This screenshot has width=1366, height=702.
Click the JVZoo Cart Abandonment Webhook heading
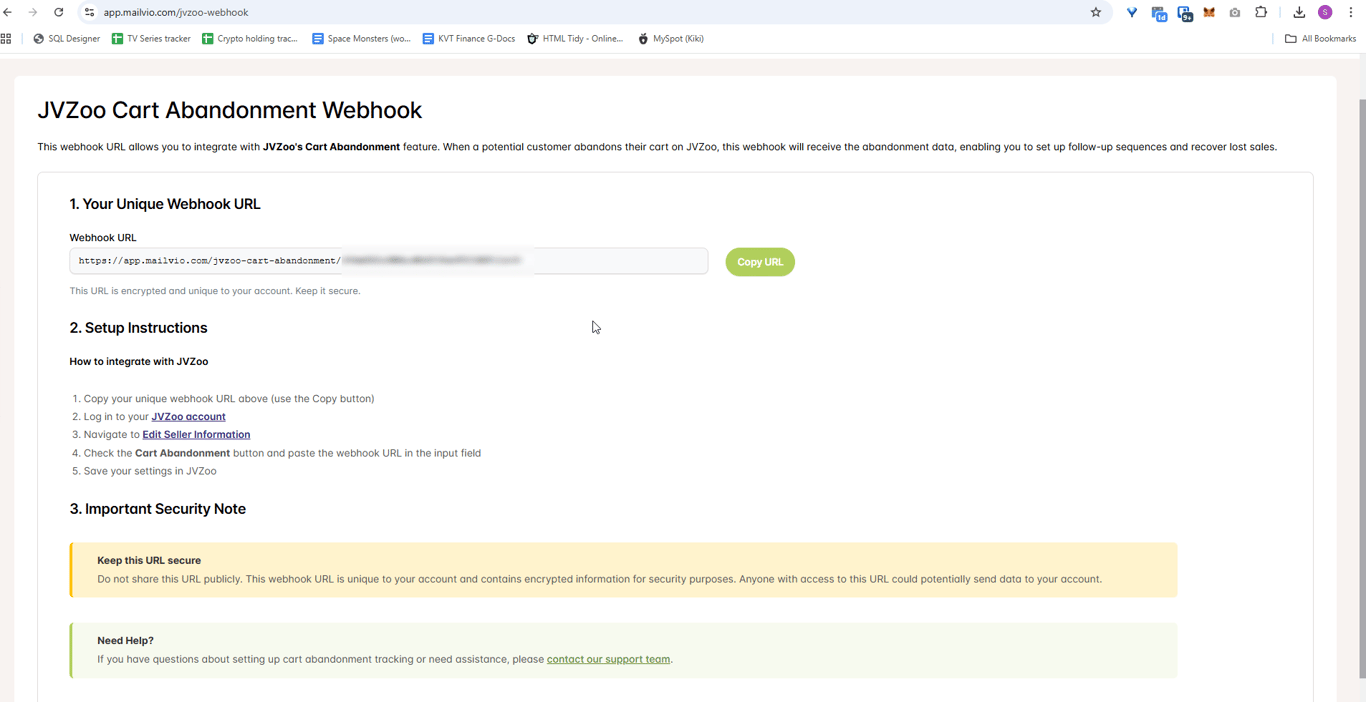230,110
